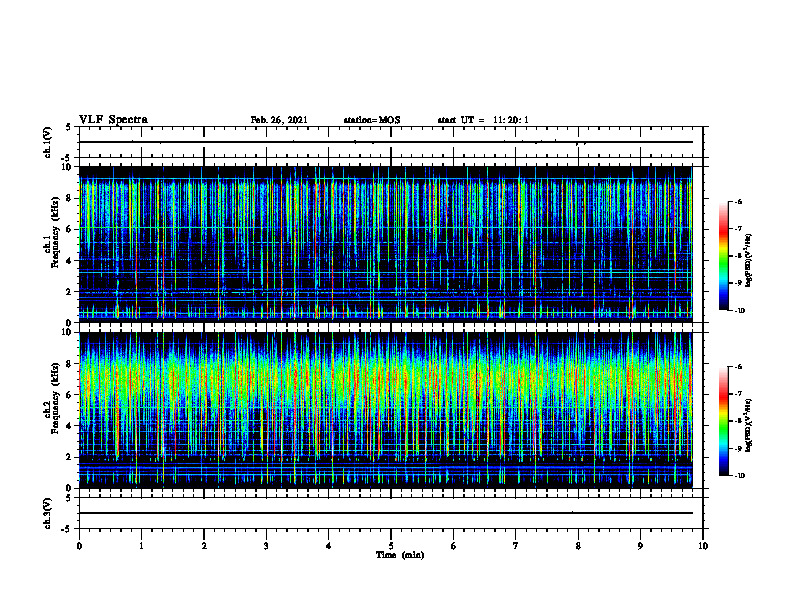This screenshot has width=792, height=612.
Task: Click time axis tick label "5"
Action: pyautogui.click(x=391, y=546)
